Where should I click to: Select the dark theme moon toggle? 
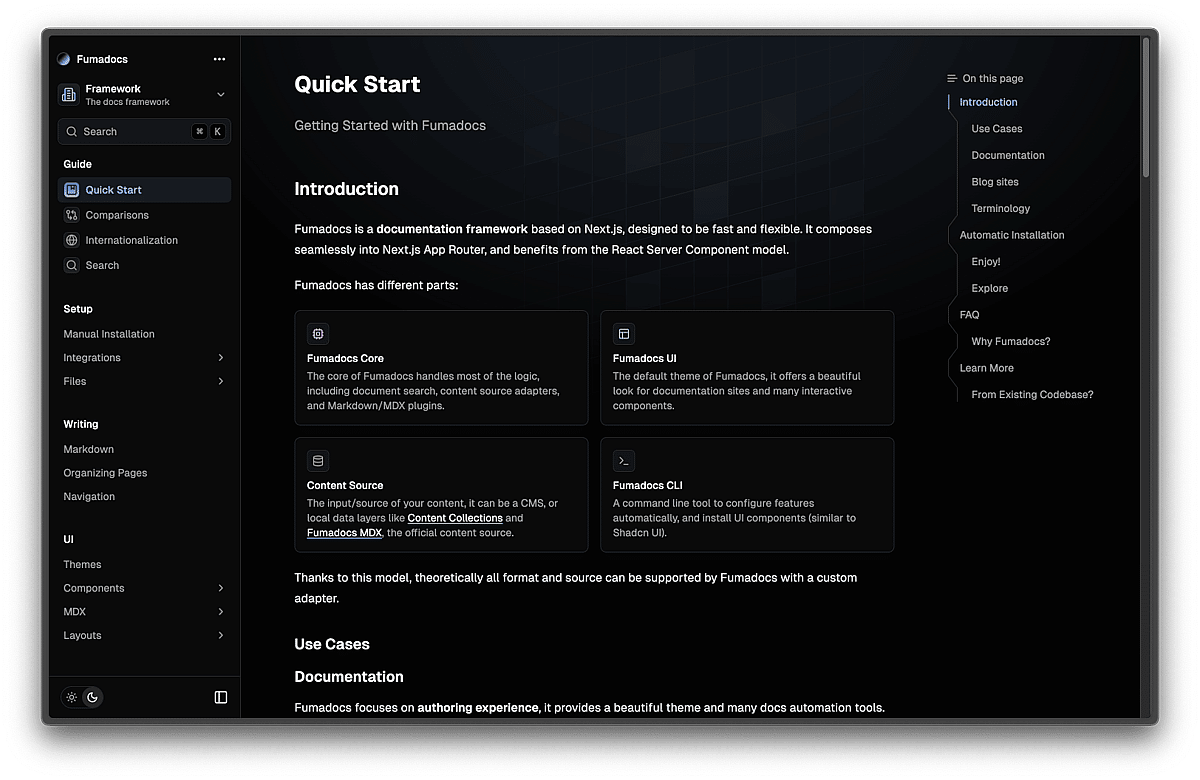pos(92,697)
